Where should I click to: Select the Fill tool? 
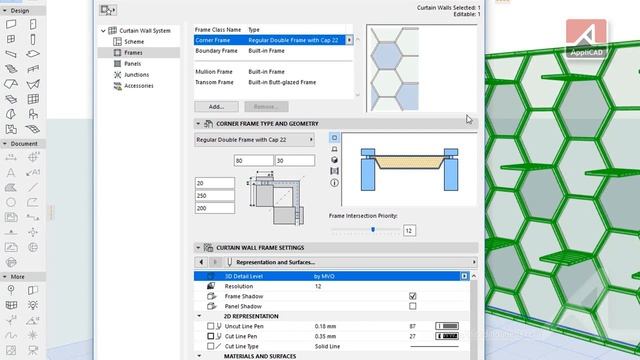(11, 187)
